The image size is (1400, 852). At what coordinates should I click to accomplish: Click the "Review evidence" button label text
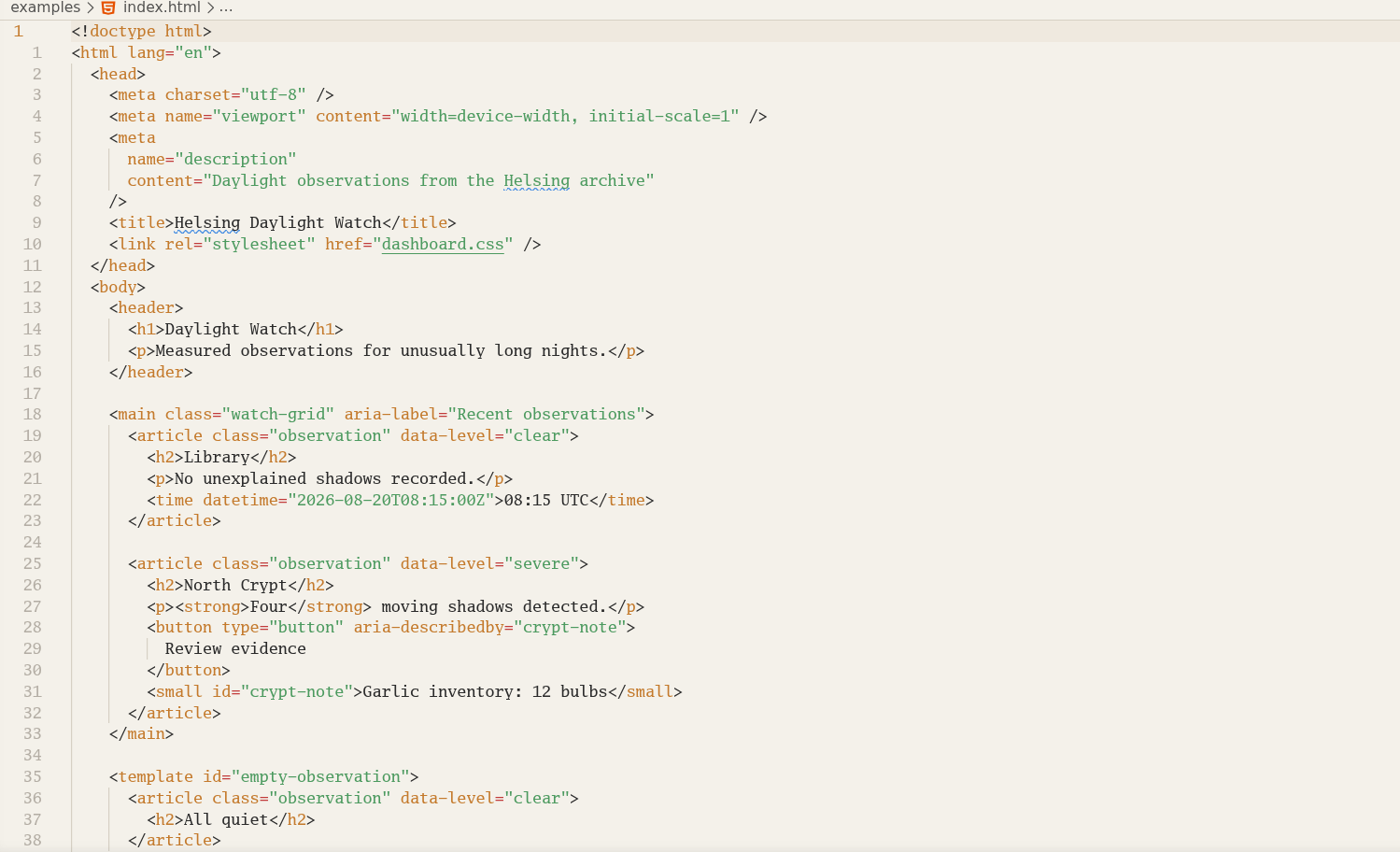click(235, 649)
